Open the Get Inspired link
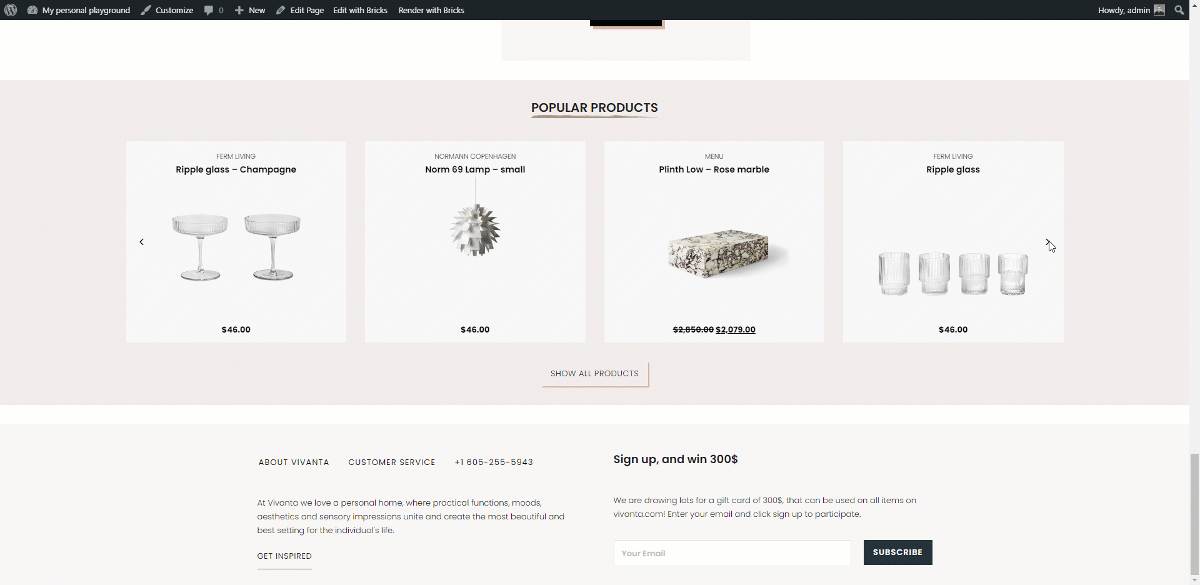The image size is (1200, 585). click(284, 556)
